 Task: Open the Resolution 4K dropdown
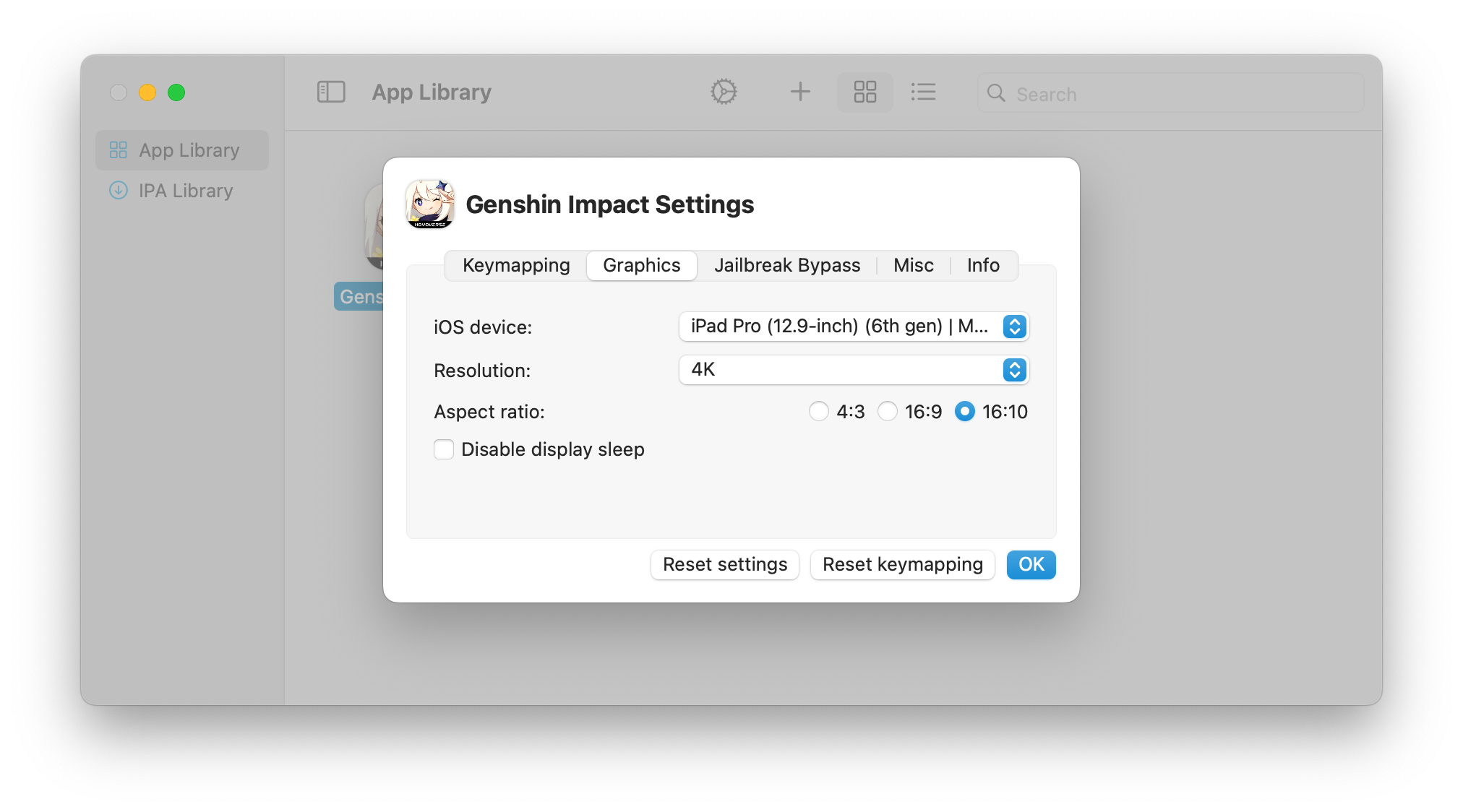coord(854,370)
